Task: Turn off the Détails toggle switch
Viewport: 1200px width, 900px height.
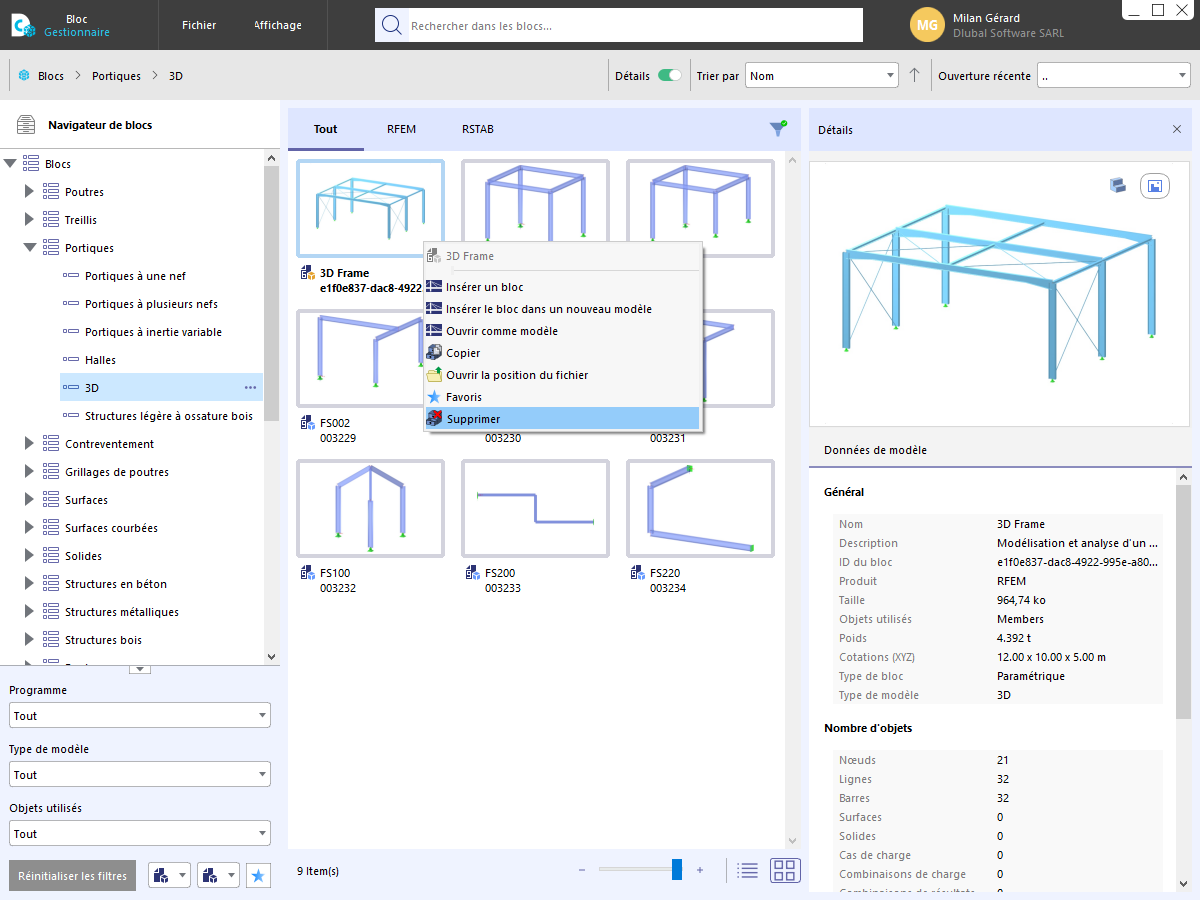Action: [x=670, y=76]
